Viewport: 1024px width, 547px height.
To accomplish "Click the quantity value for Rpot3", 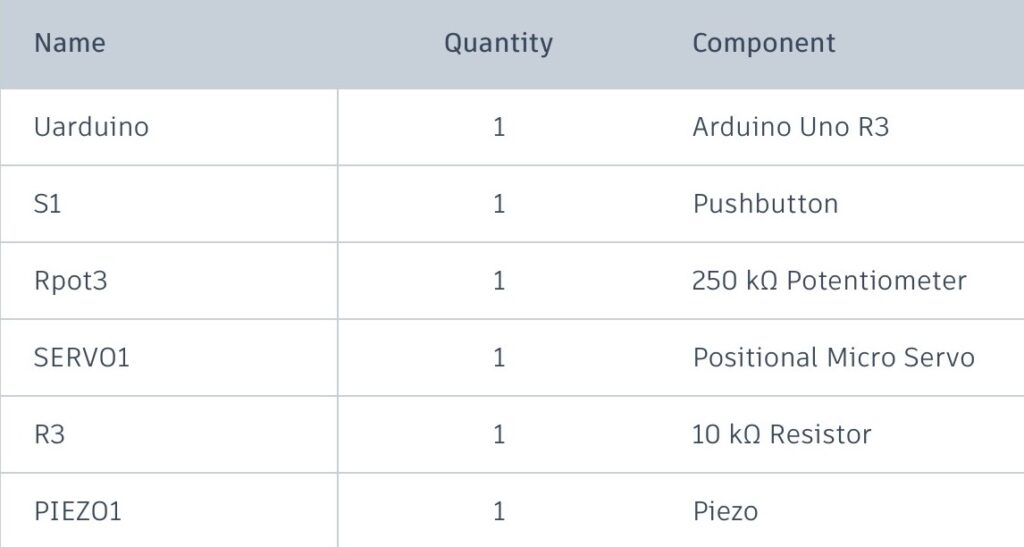I will coord(499,281).
